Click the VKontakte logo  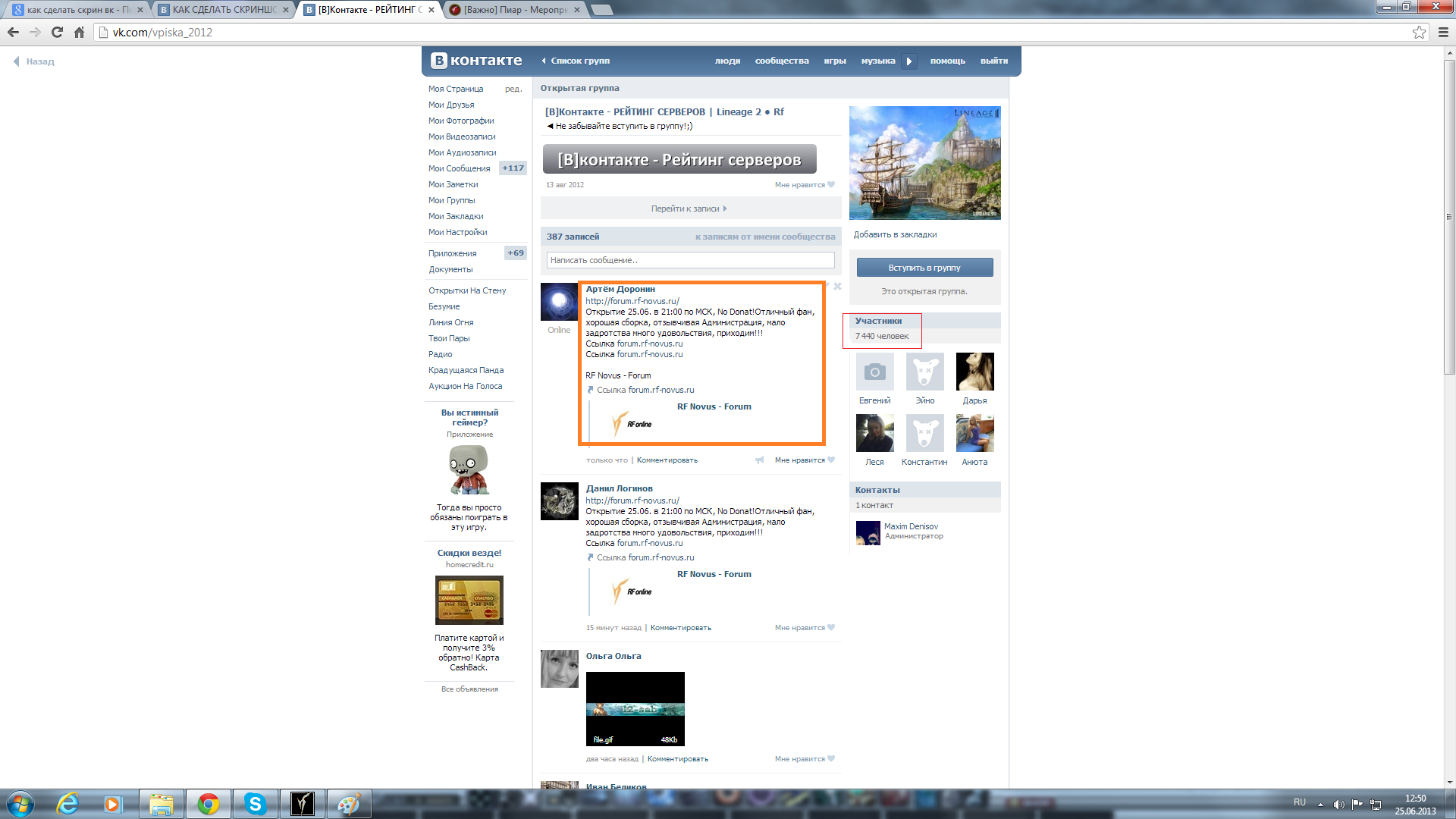coord(476,61)
